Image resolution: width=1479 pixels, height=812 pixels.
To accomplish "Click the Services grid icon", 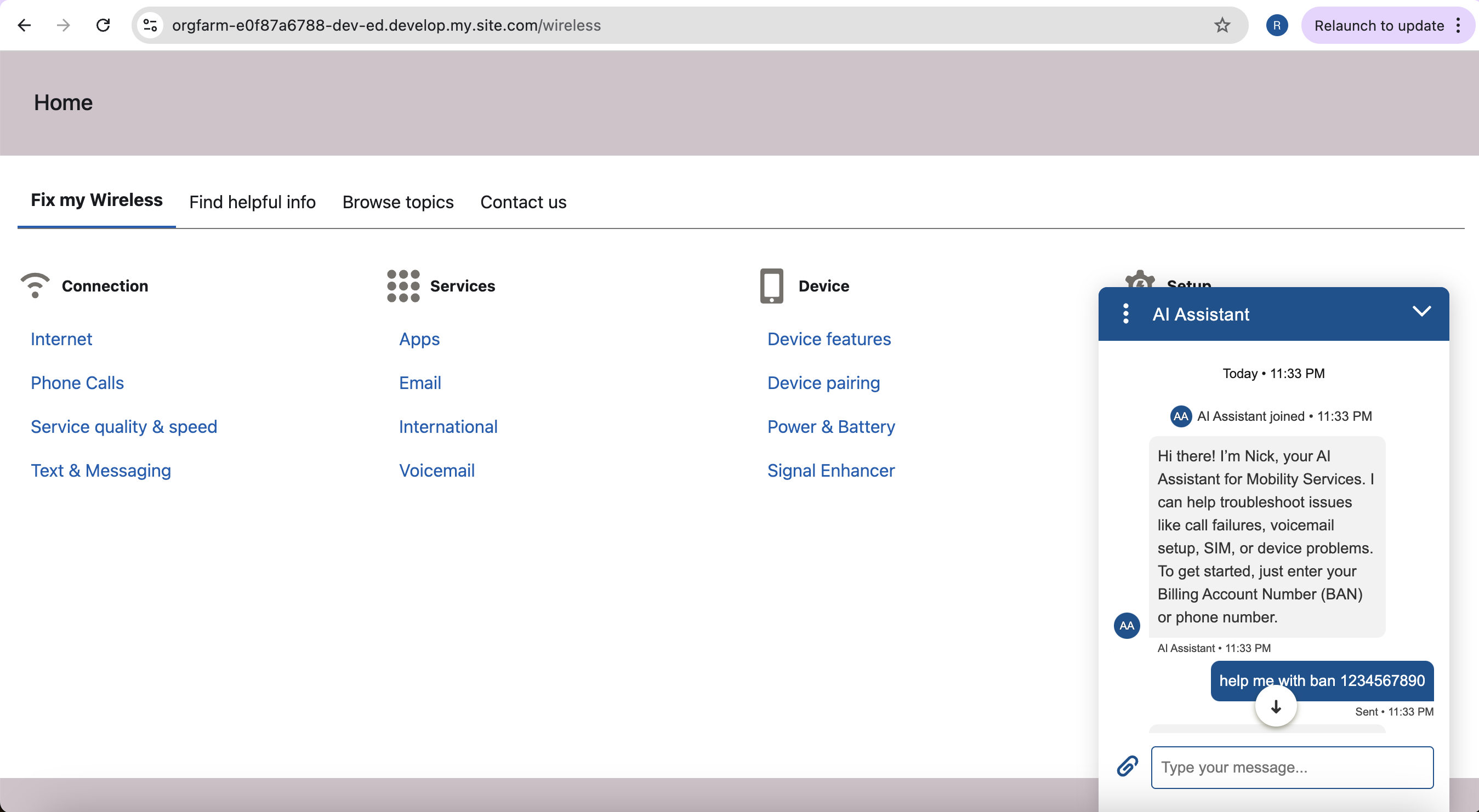I will 403,286.
